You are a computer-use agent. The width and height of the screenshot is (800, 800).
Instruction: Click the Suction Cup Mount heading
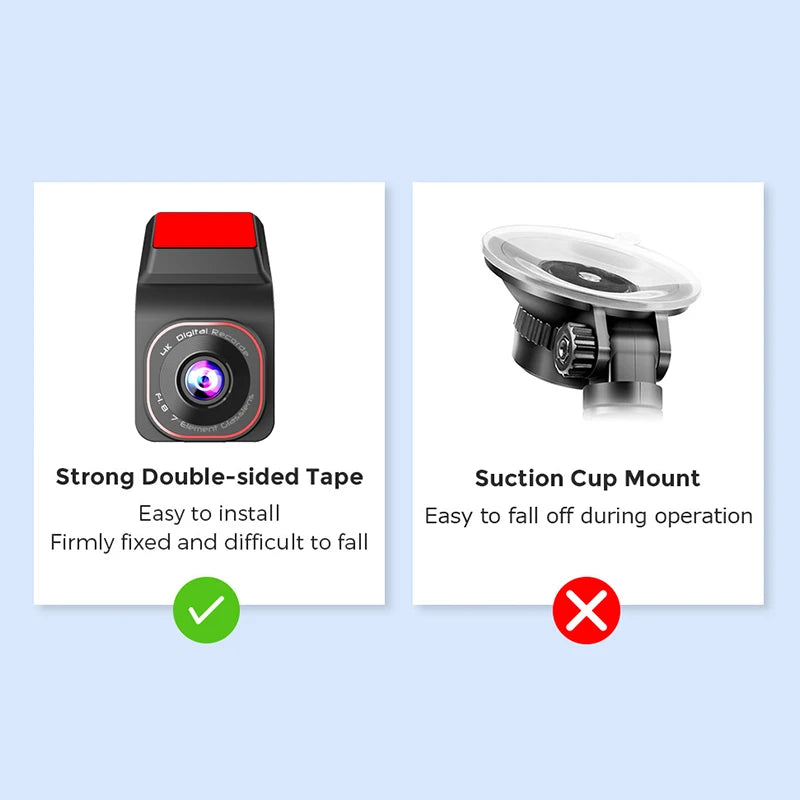pyautogui.click(x=587, y=479)
